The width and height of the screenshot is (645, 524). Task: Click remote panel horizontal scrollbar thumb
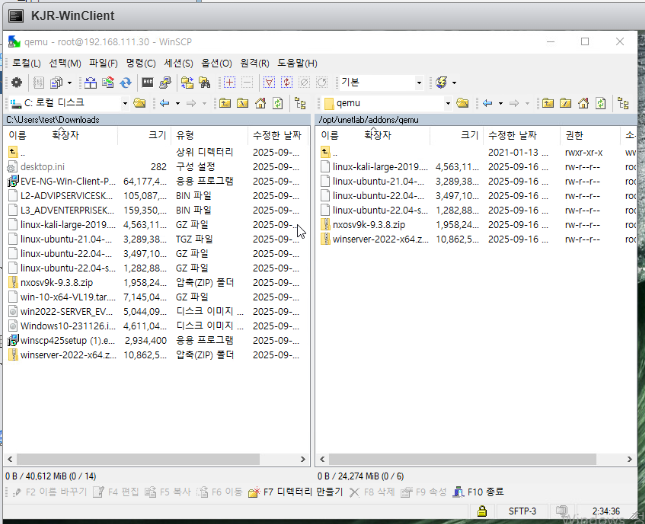(462, 459)
